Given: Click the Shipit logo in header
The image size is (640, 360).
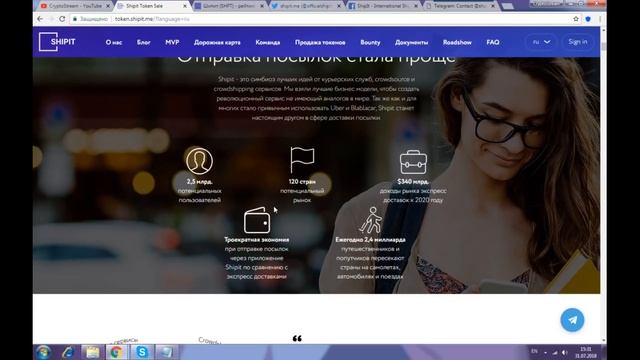Looking at the screenshot, I should point(57,42).
